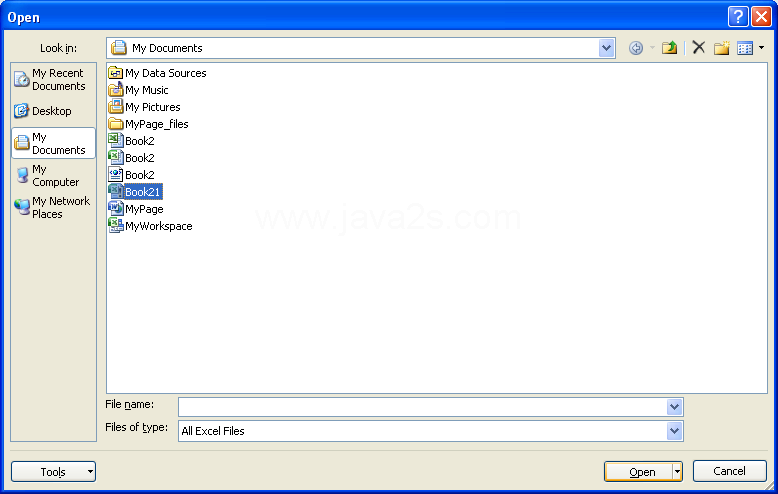Select the My Music folder icon
Image resolution: width=778 pixels, height=494 pixels.
point(116,90)
